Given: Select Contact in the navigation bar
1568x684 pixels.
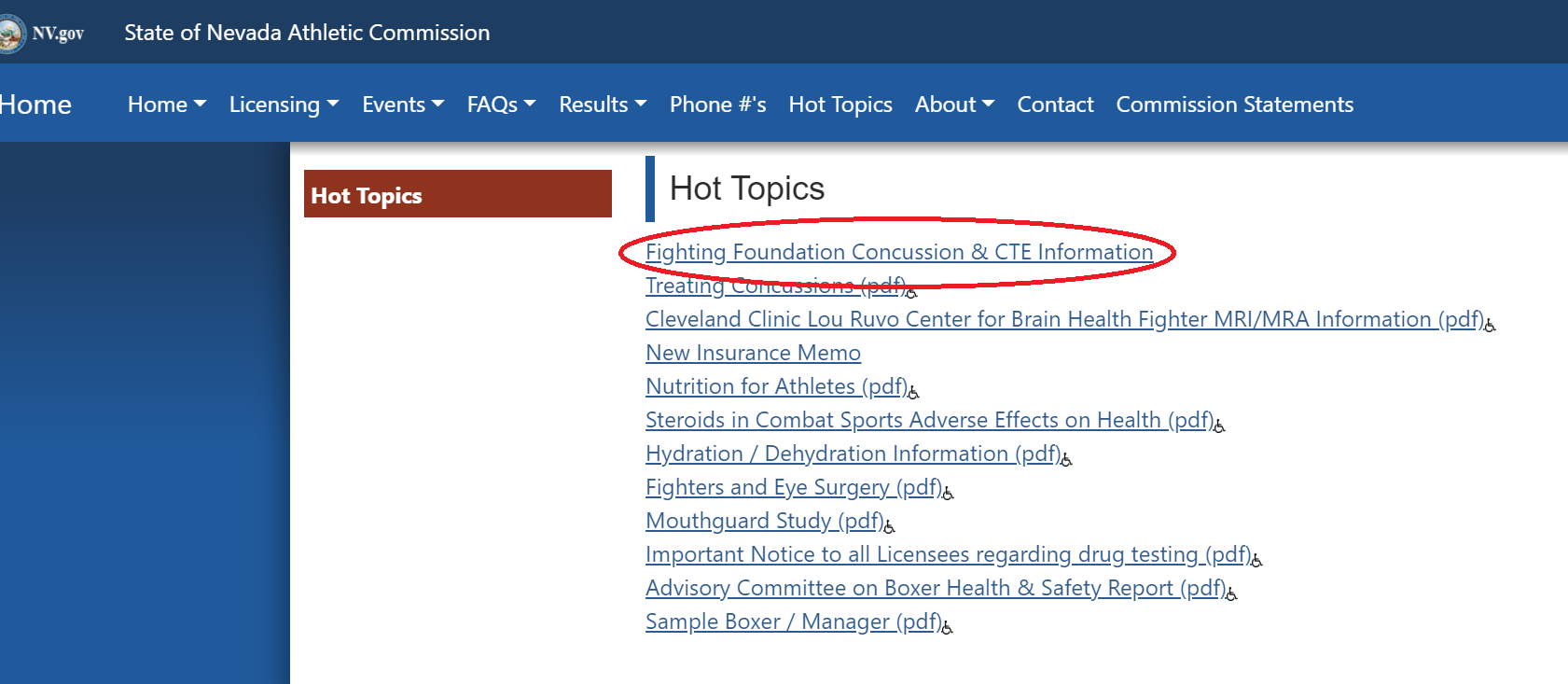Looking at the screenshot, I should (1055, 105).
